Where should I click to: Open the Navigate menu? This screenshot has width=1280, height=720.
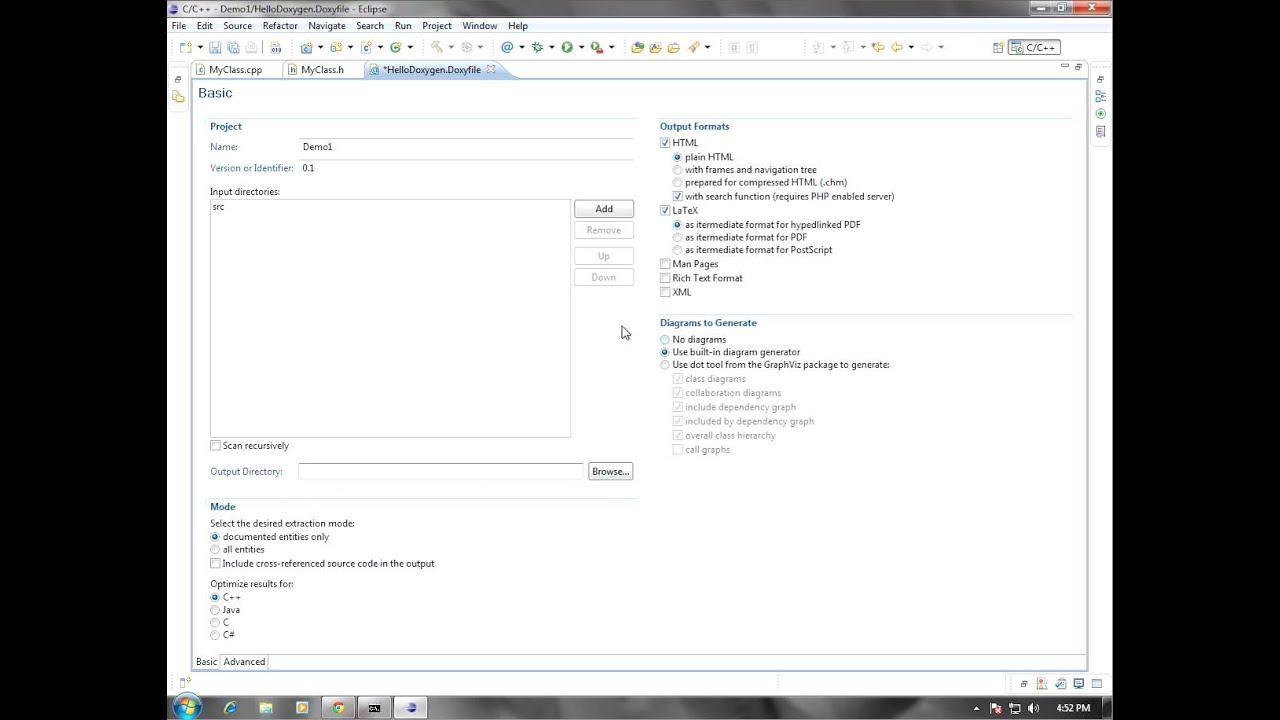(327, 26)
